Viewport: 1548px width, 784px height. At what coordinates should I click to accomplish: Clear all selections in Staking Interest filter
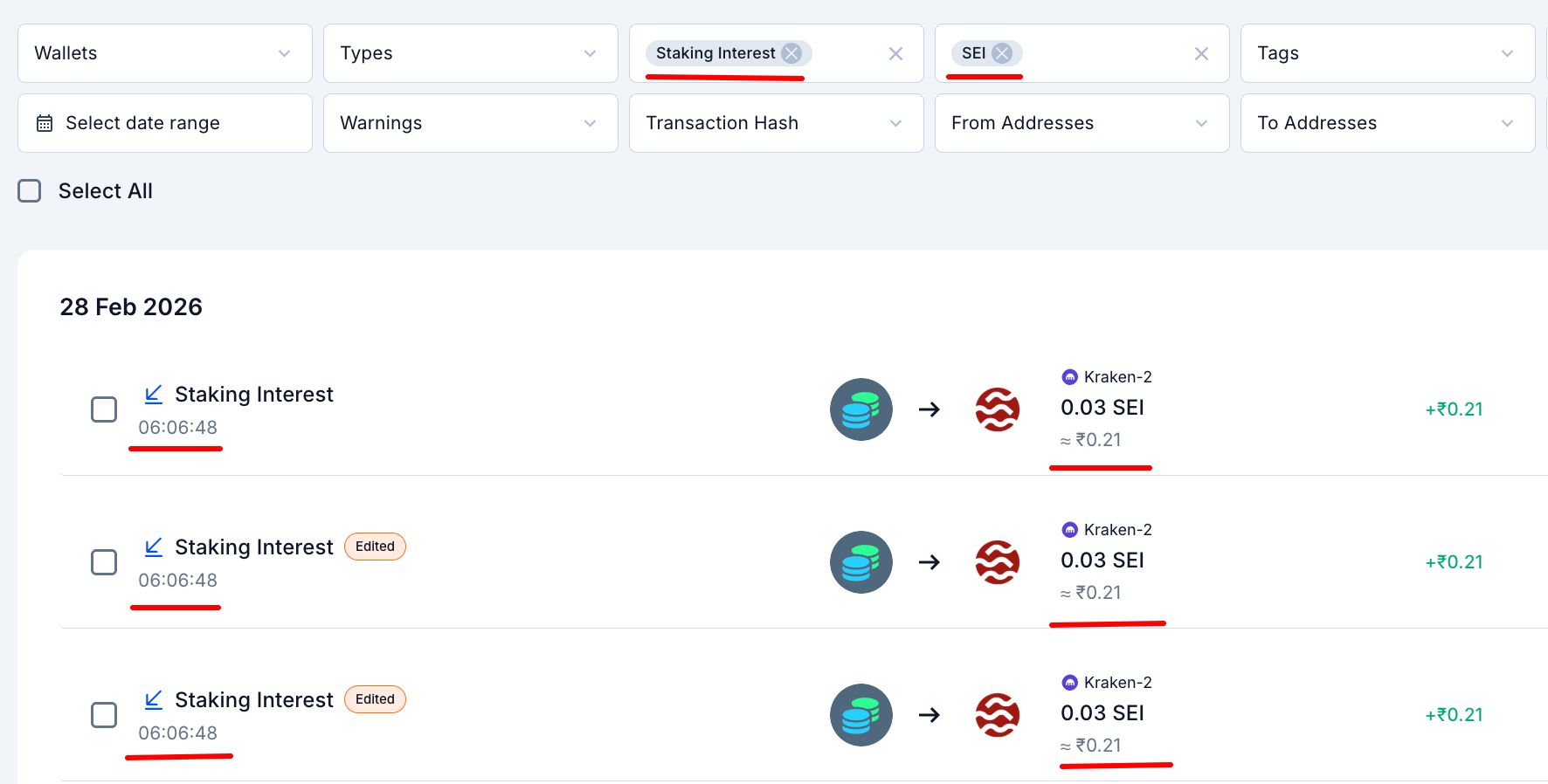click(x=895, y=54)
